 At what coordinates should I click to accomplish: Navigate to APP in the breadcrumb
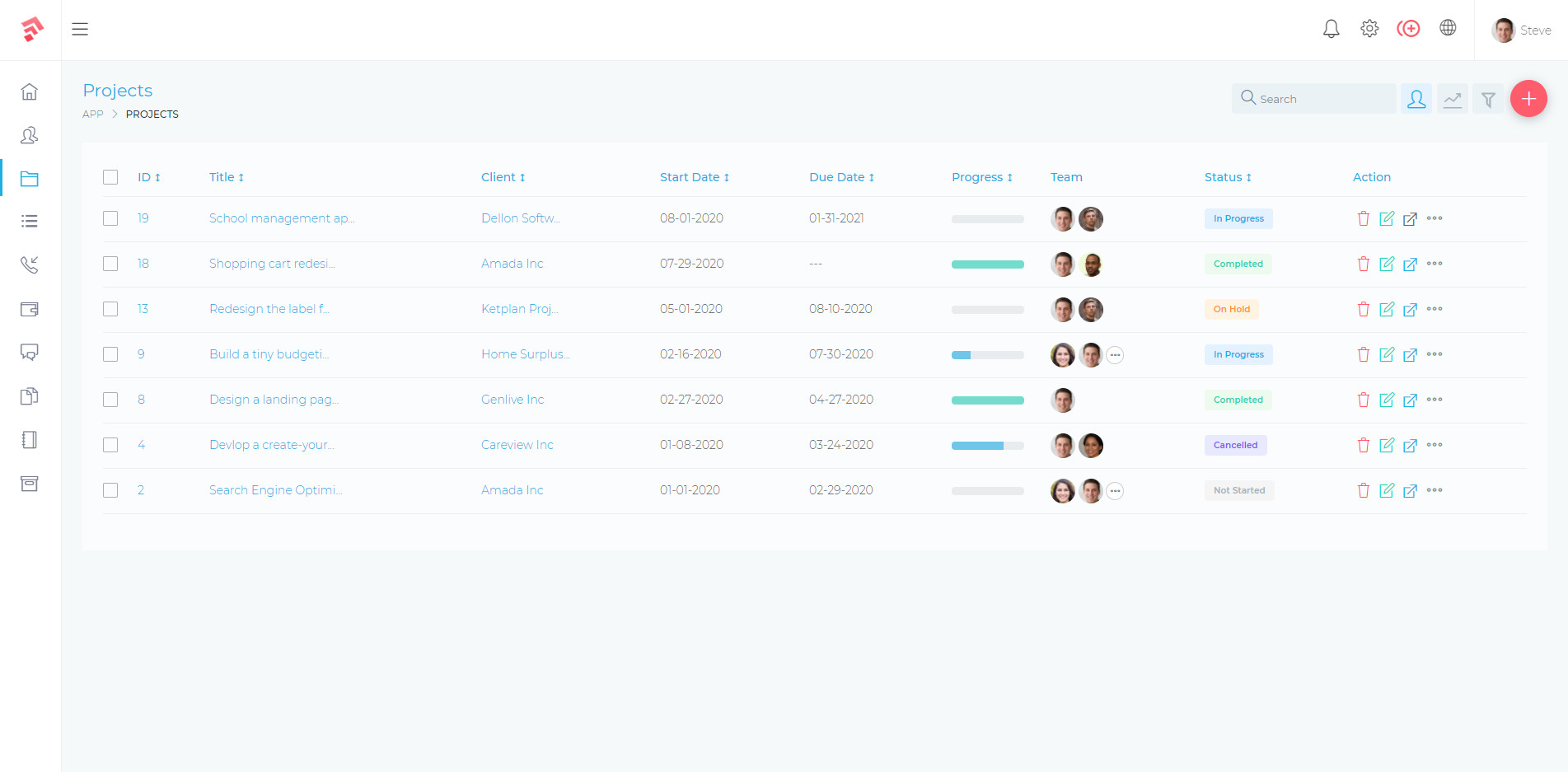point(92,114)
